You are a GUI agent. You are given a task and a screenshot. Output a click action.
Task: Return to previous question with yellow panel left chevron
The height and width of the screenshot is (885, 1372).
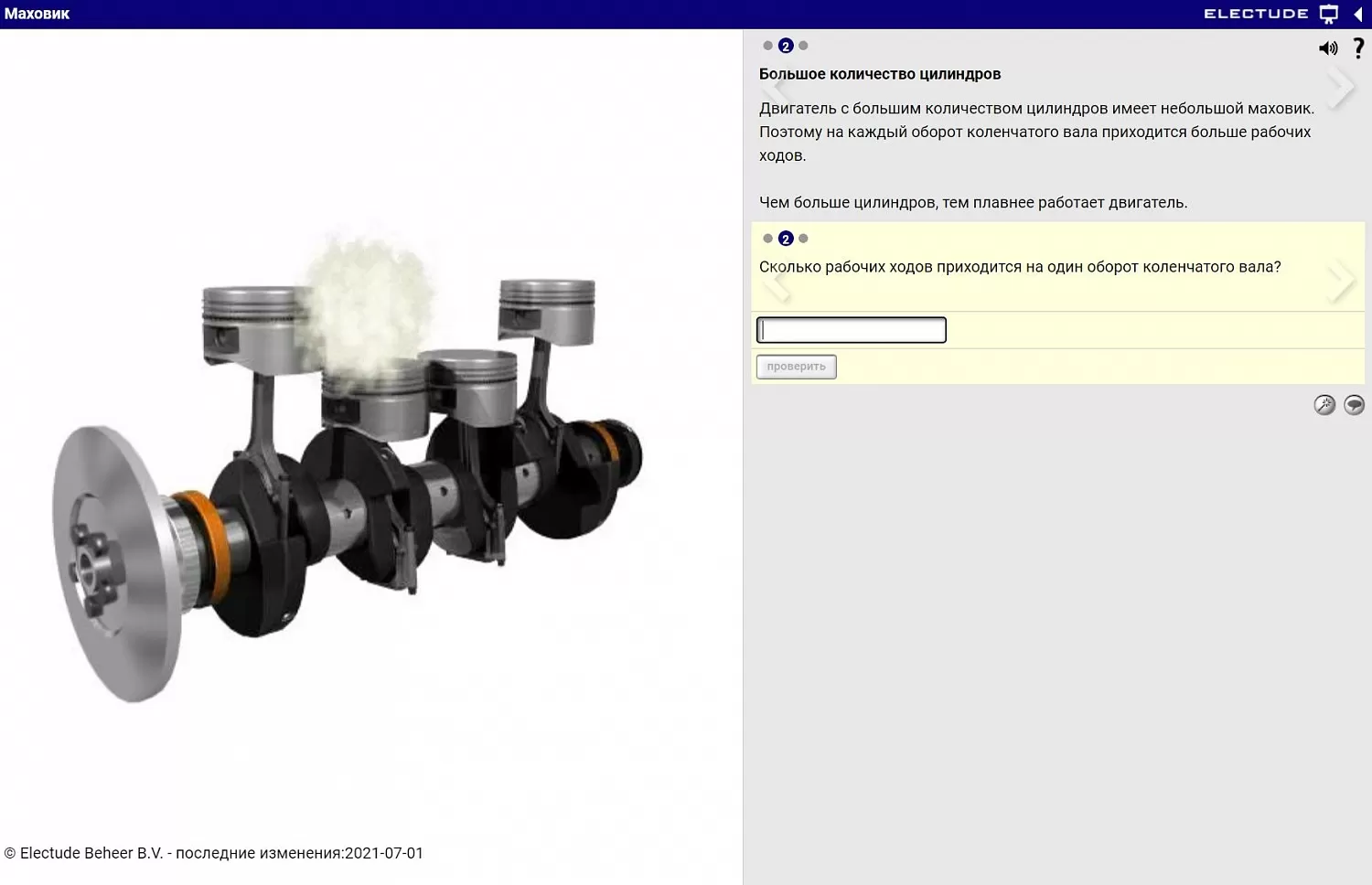[777, 283]
